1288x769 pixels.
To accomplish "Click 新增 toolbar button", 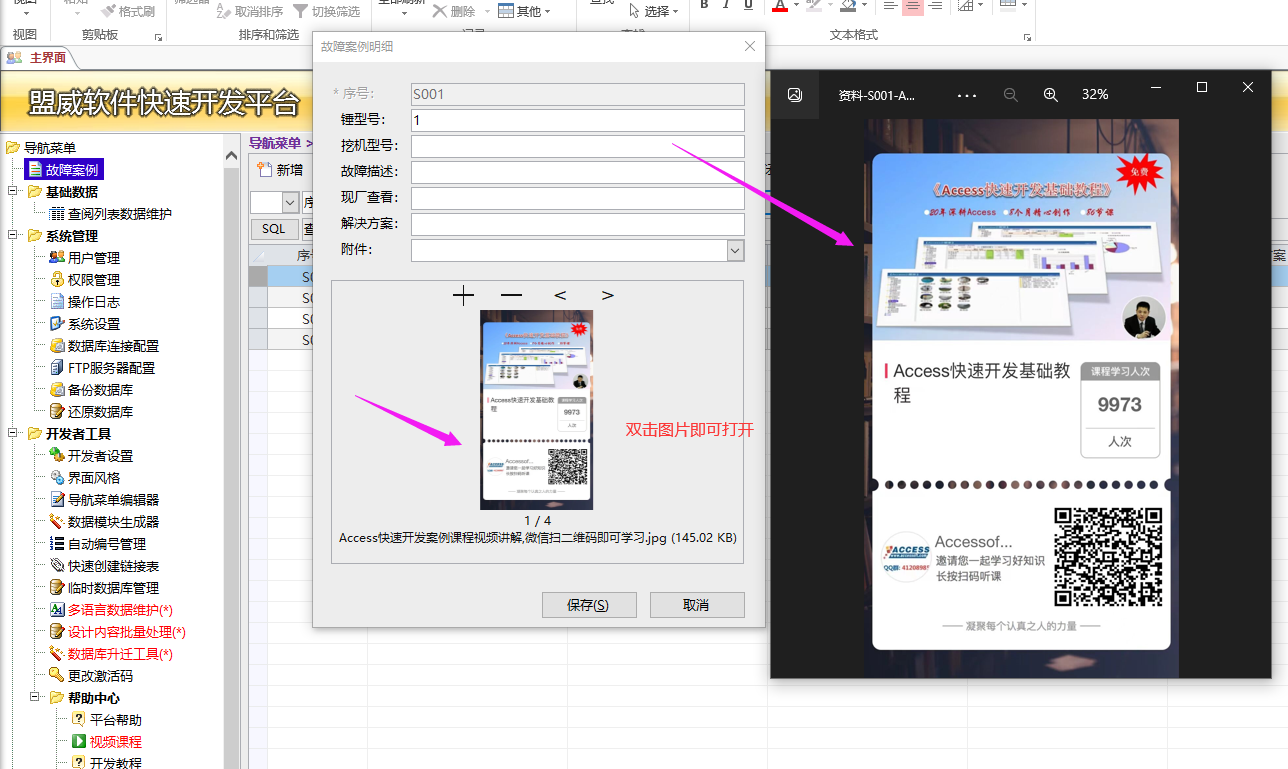I will tap(280, 170).
